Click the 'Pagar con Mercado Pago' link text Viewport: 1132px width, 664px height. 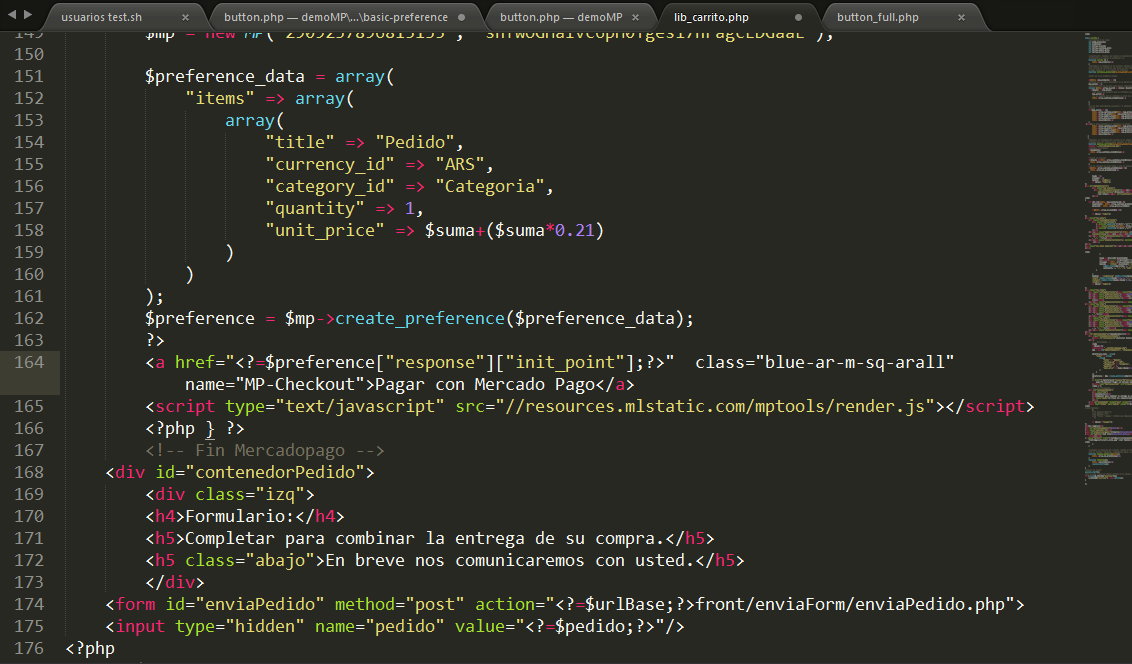click(484, 384)
